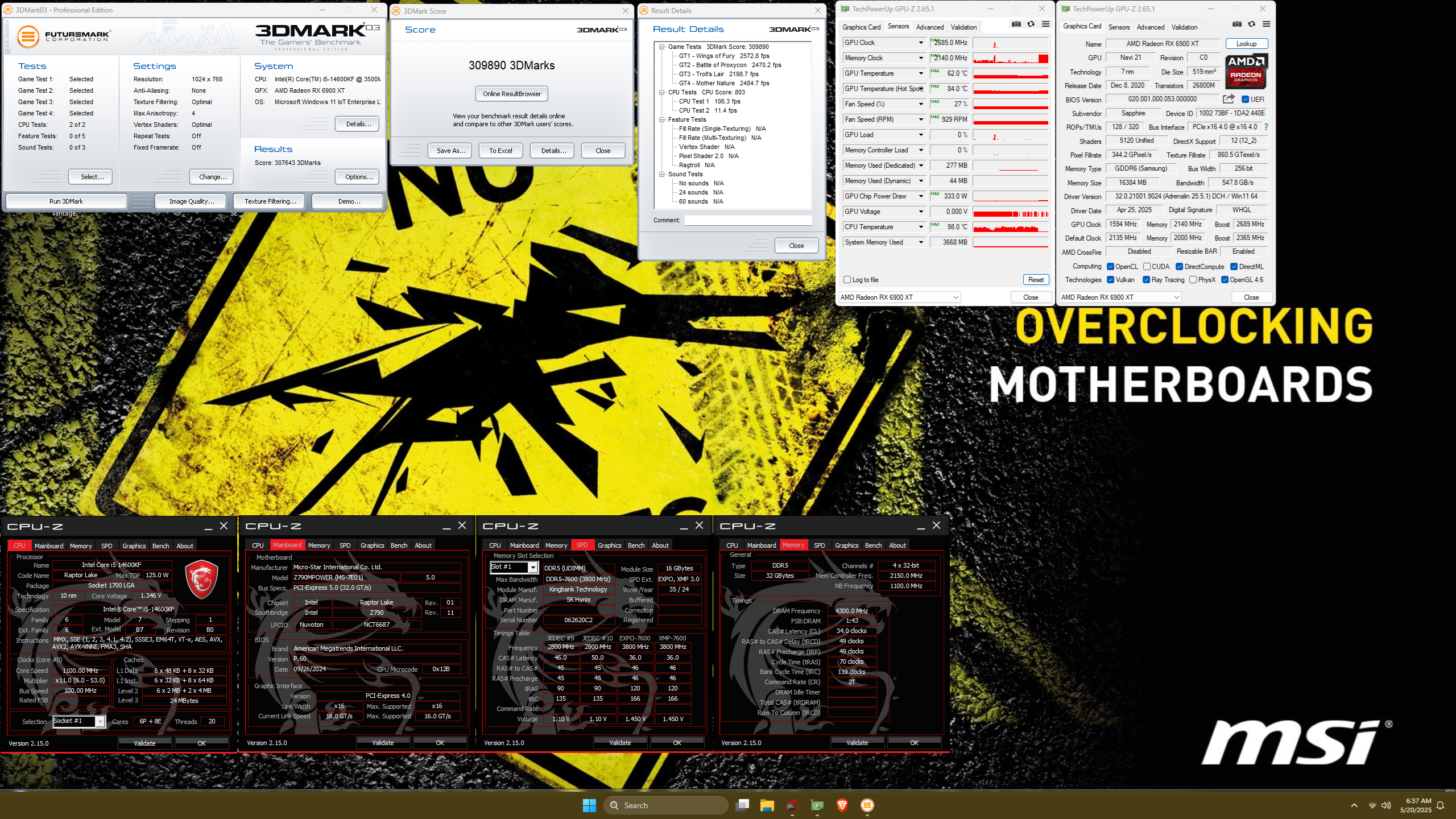Open GPU selector dropdown in Graphics Card window
The image size is (1456, 819).
(x=1120, y=297)
